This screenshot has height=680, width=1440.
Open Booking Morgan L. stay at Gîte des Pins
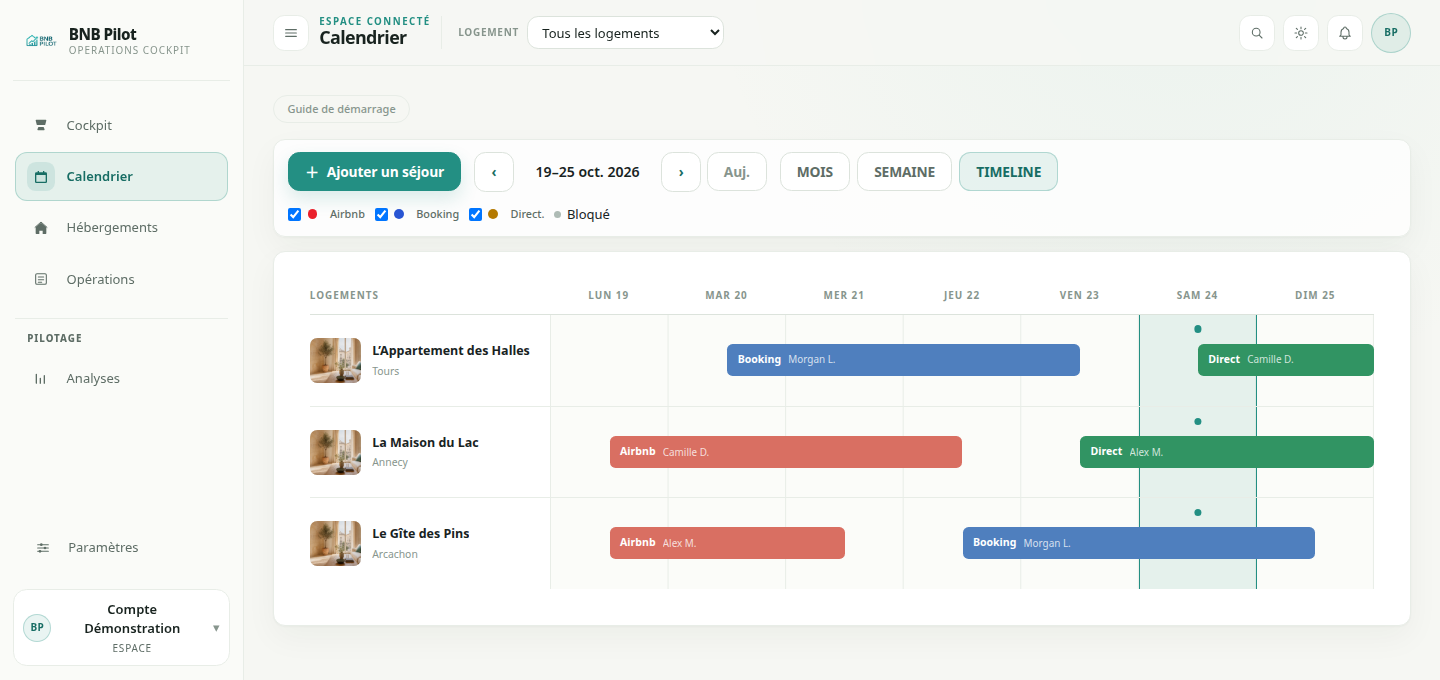[x=1139, y=543]
